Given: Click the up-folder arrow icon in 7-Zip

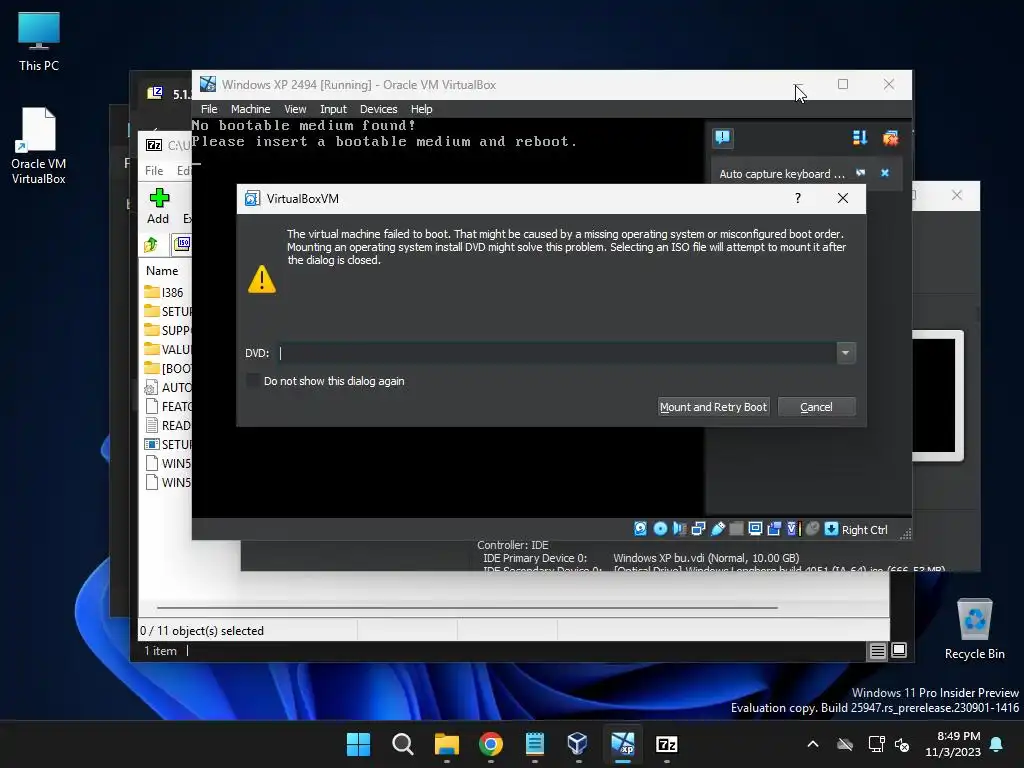Looking at the screenshot, I should click(x=151, y=244).
